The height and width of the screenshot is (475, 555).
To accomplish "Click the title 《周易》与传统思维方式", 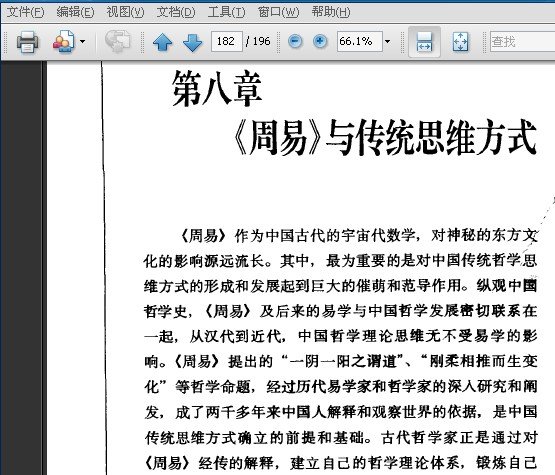I will pyautogui.click(x=385, y=137).
